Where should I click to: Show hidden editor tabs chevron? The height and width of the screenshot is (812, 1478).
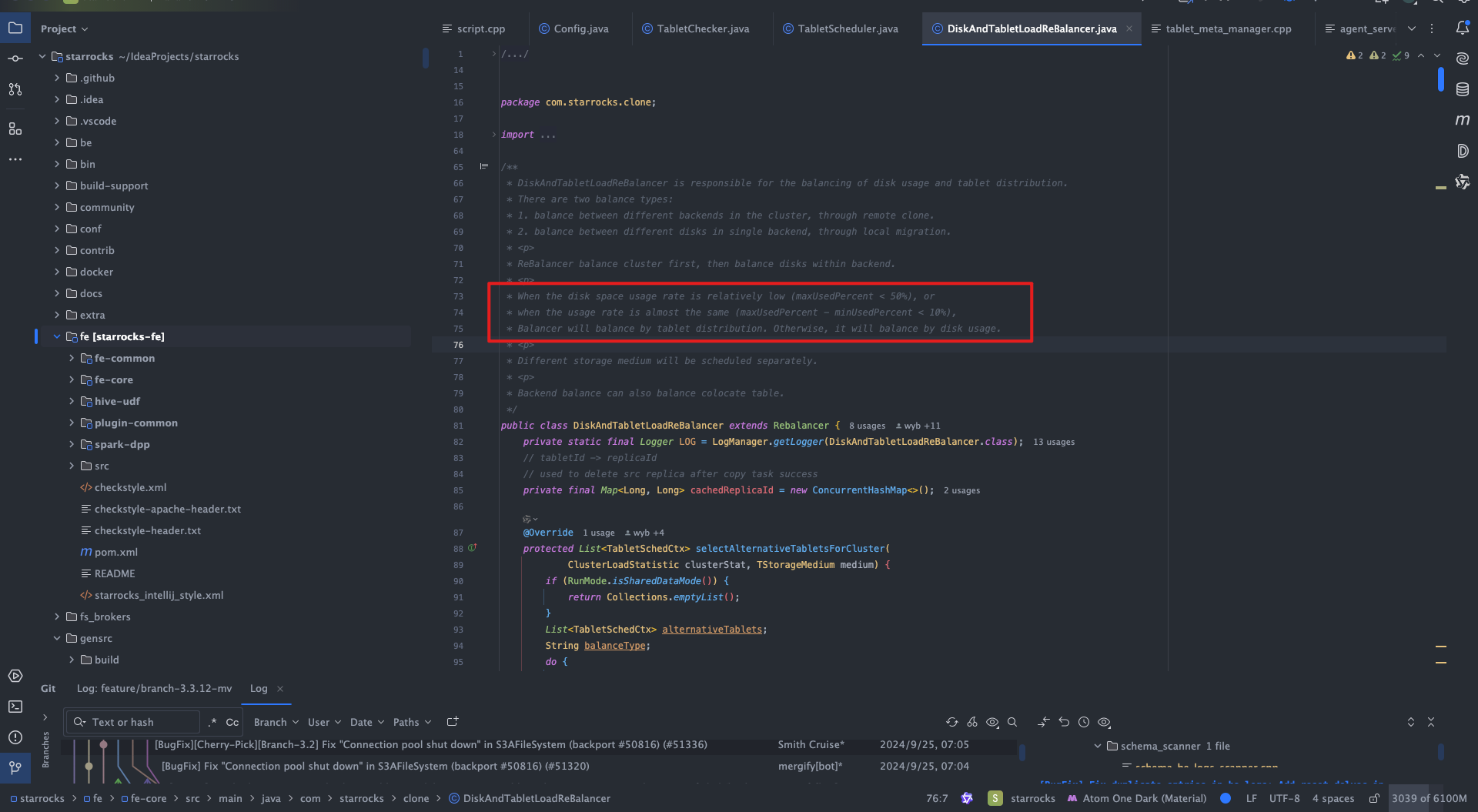tap(1412, 28)
